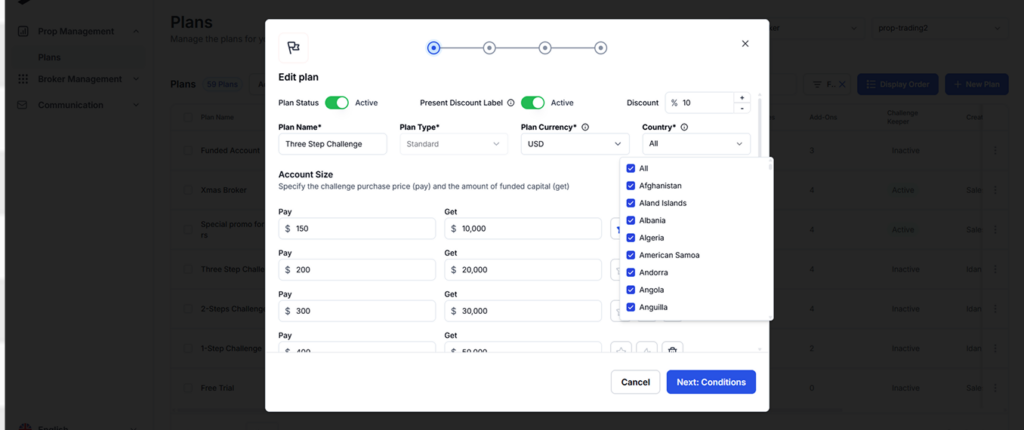1024x430 pixels.
Task: Click the info icon next to Plan Currency
Action: pos(585,127)
